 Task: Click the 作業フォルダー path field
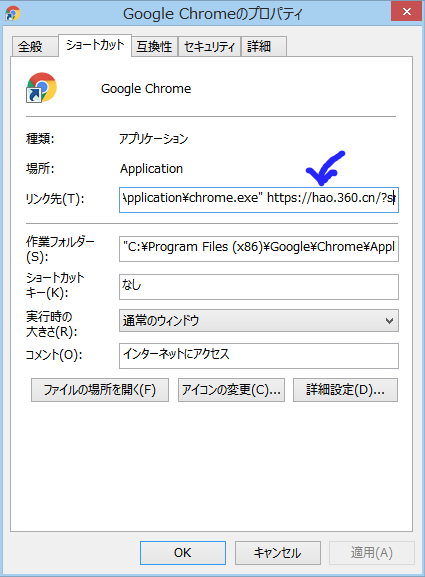click(x=259, y=249)
